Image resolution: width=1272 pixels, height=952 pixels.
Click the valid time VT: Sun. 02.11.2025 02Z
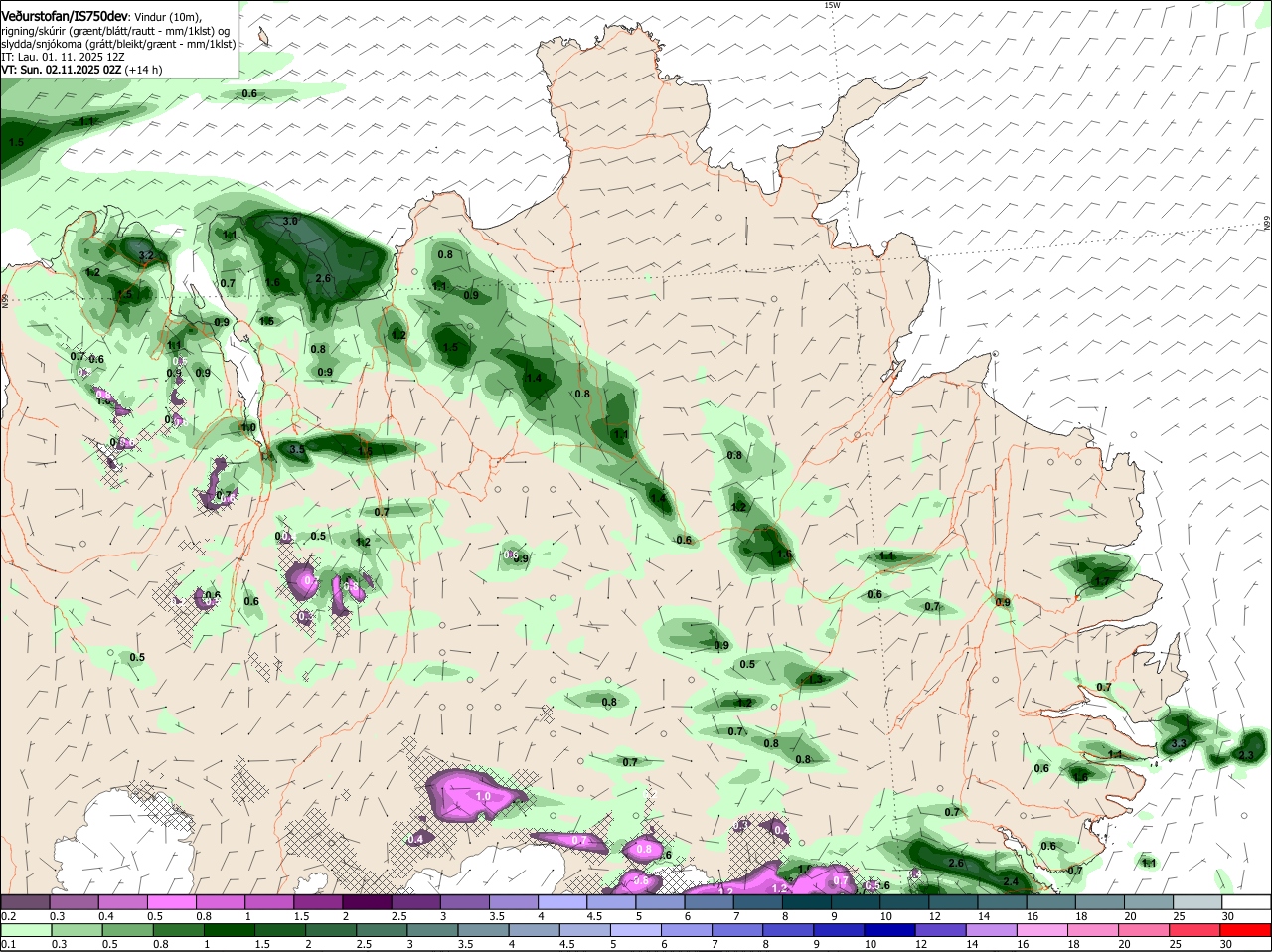[62, 70]
